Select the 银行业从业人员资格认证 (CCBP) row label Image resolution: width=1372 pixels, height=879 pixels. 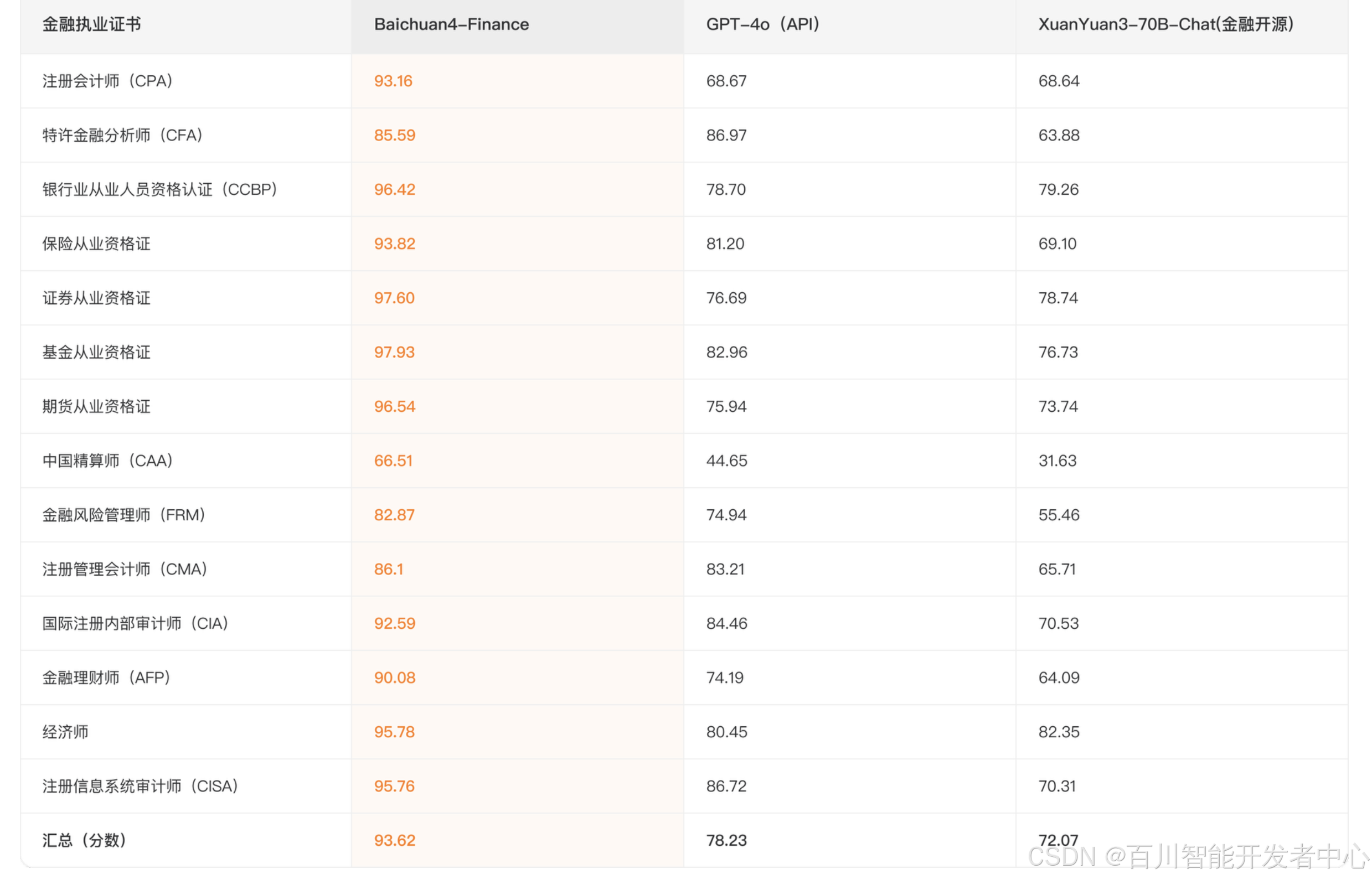160,189
